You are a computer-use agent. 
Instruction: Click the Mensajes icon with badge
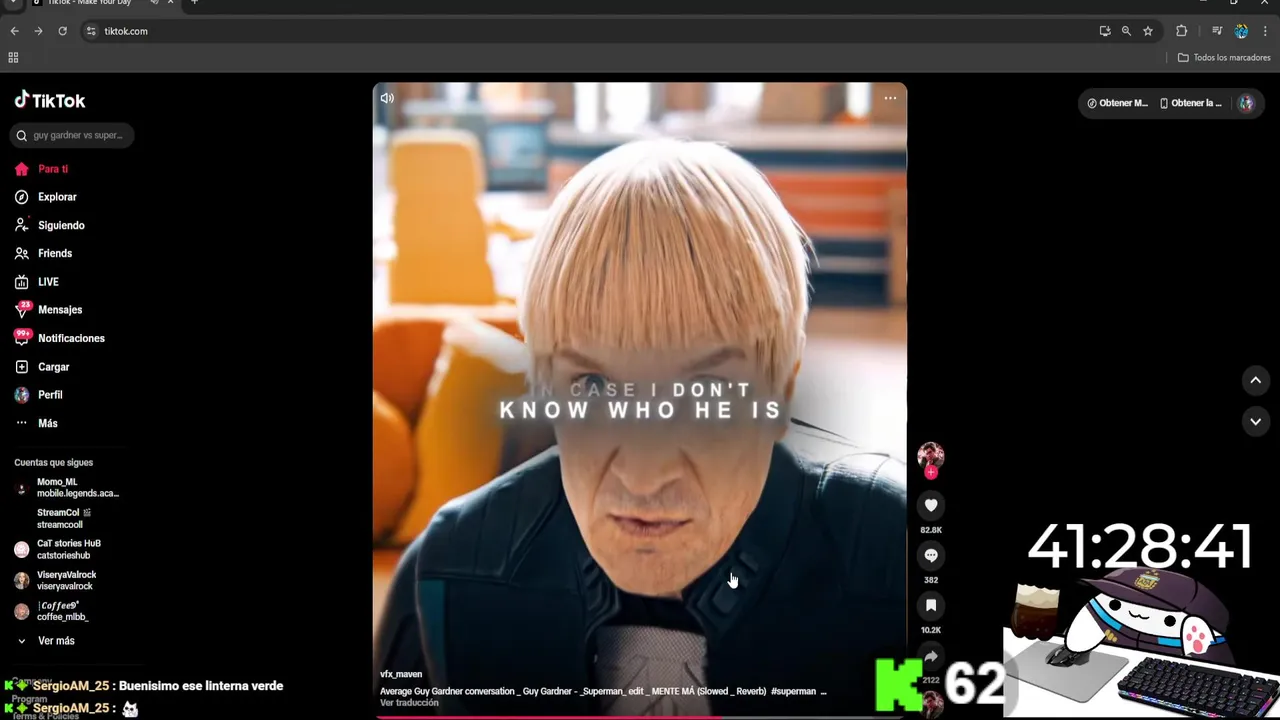pos(22,310)
